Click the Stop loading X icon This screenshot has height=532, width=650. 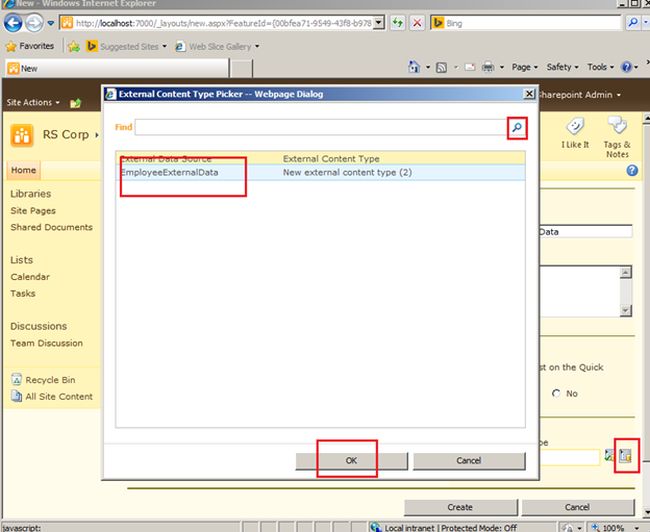(x=417, y=23)
